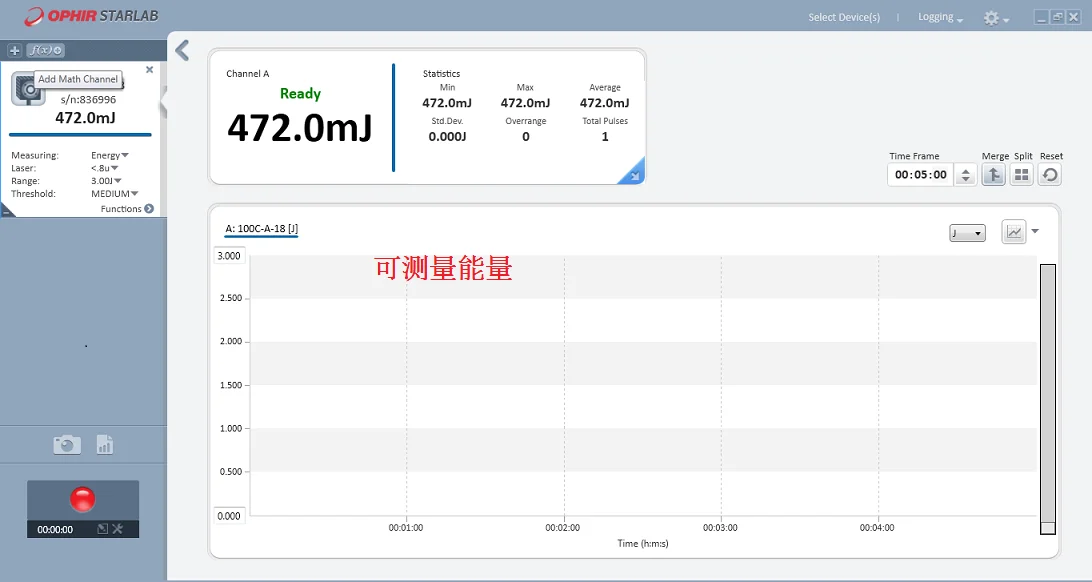Open the Threshold MEDIUM dropdown

(115, 194)
